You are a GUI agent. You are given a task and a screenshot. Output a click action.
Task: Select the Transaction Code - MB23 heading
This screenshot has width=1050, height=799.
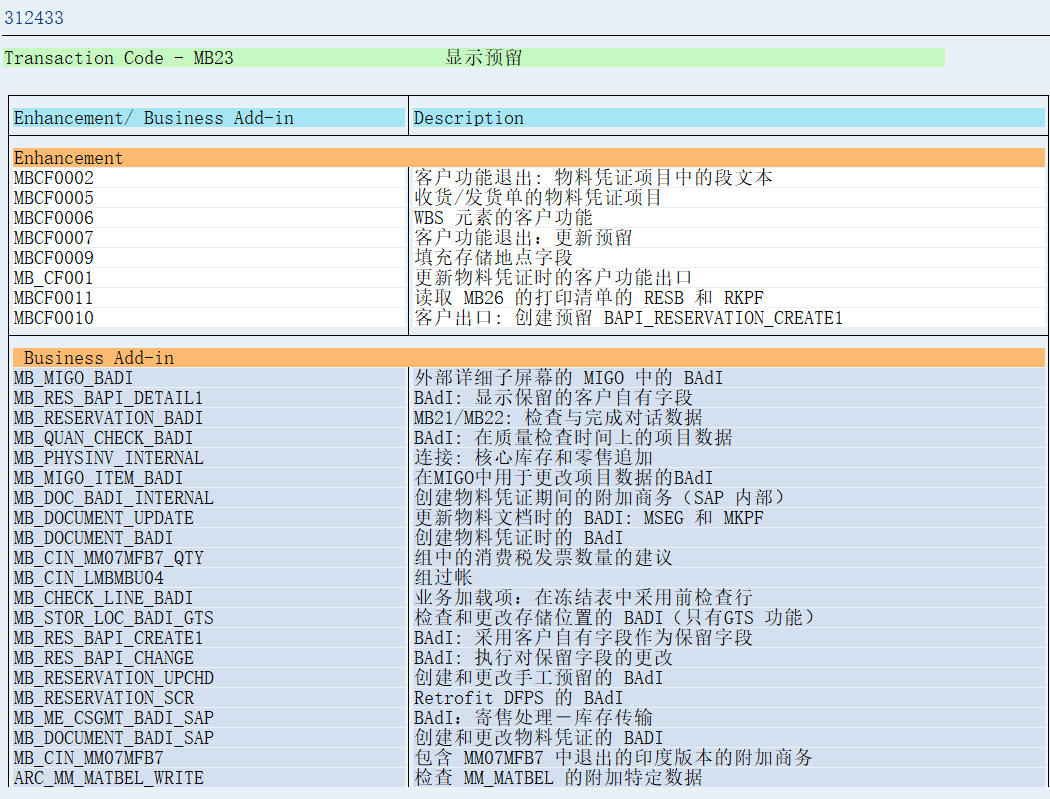point(119,58)
